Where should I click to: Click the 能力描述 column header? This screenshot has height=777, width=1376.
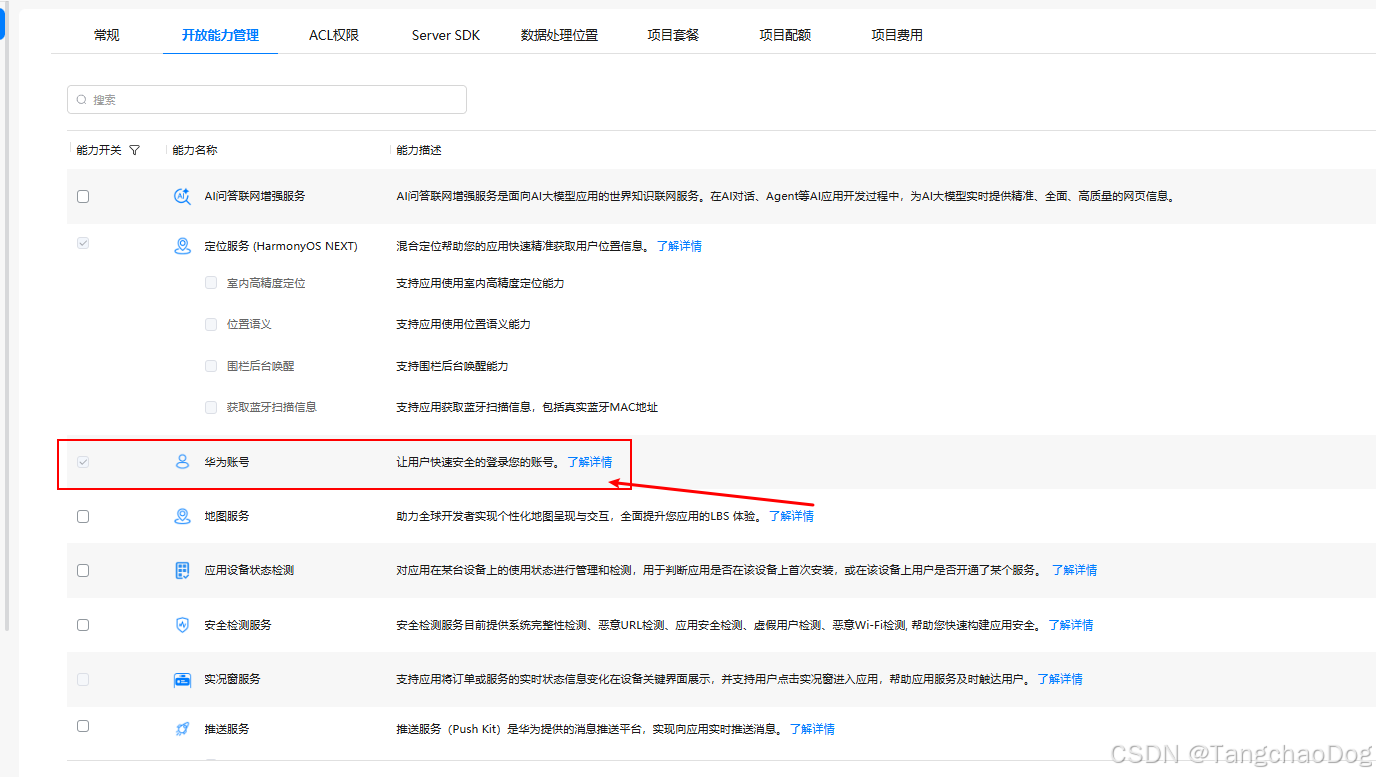click(419, 150)
